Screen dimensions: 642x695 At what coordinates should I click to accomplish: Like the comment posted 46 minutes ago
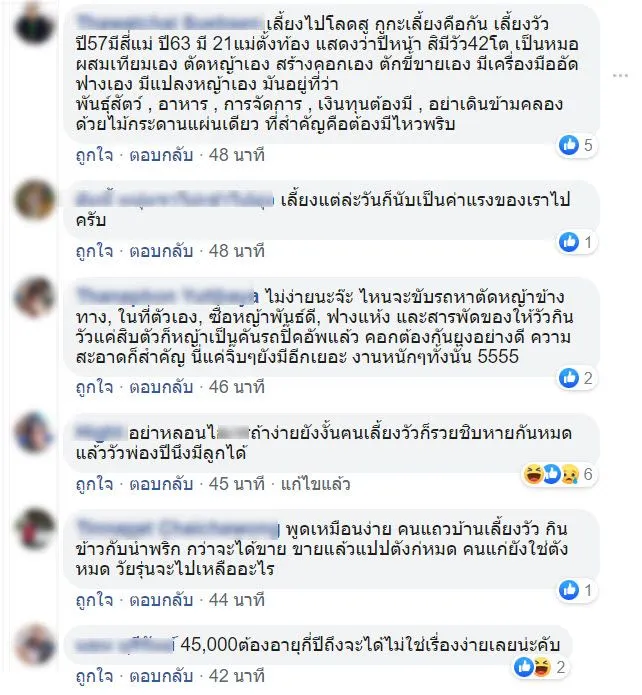tap(94, 387)
